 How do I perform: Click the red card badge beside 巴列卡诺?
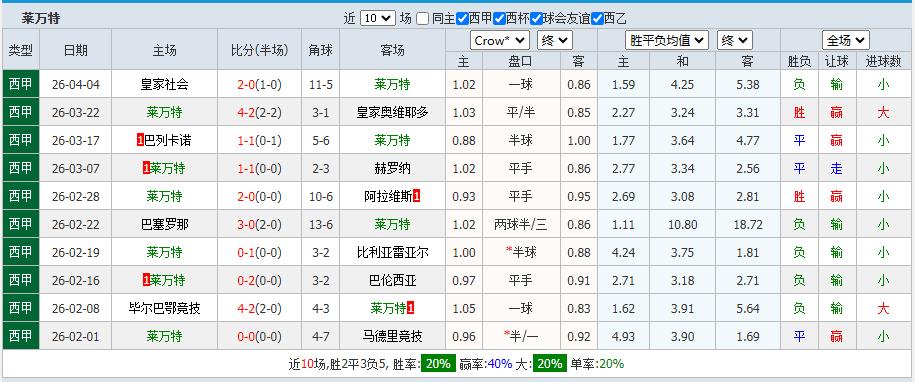tap(140, 141)
